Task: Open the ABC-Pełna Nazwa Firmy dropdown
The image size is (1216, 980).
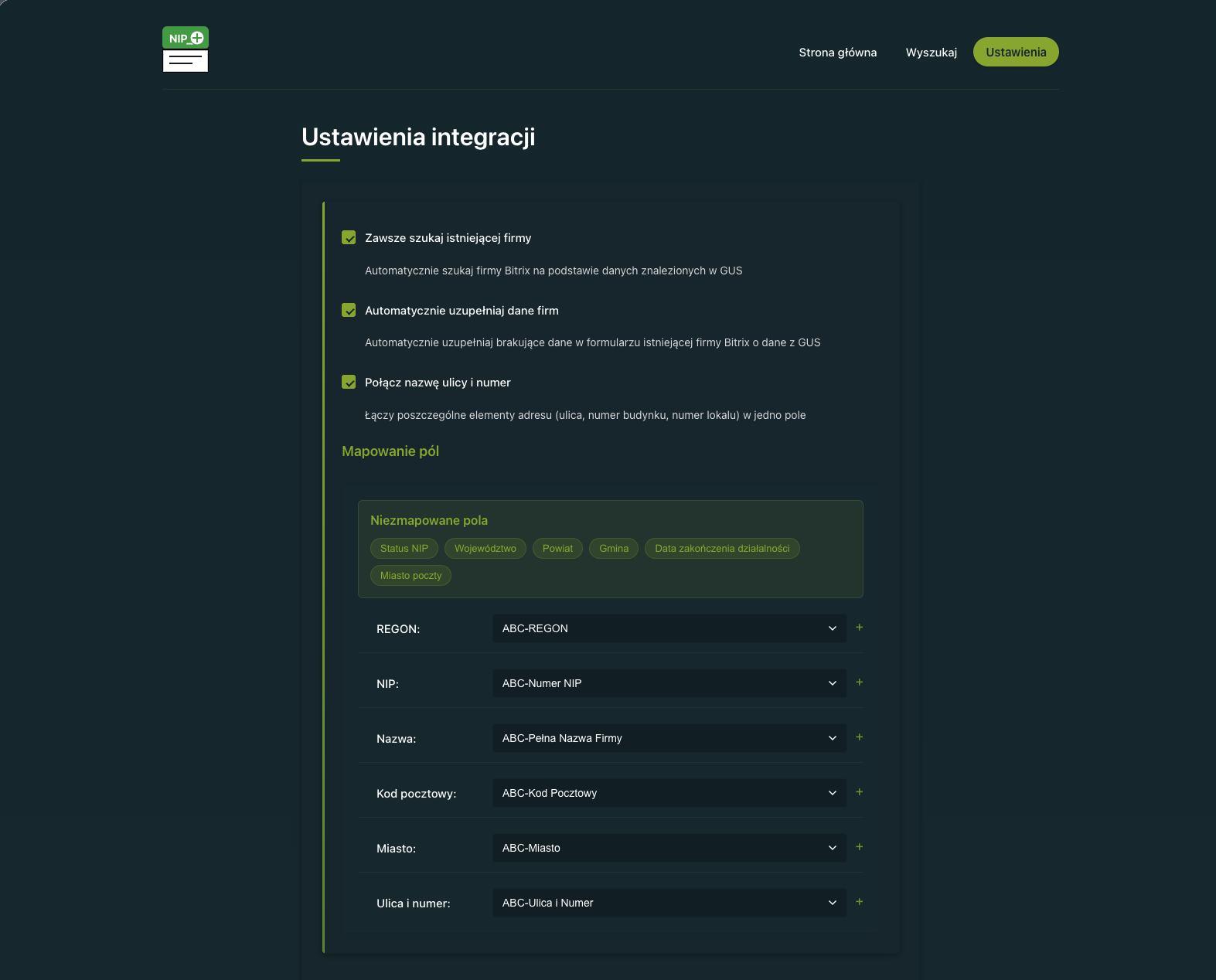Action: point(669,738)
